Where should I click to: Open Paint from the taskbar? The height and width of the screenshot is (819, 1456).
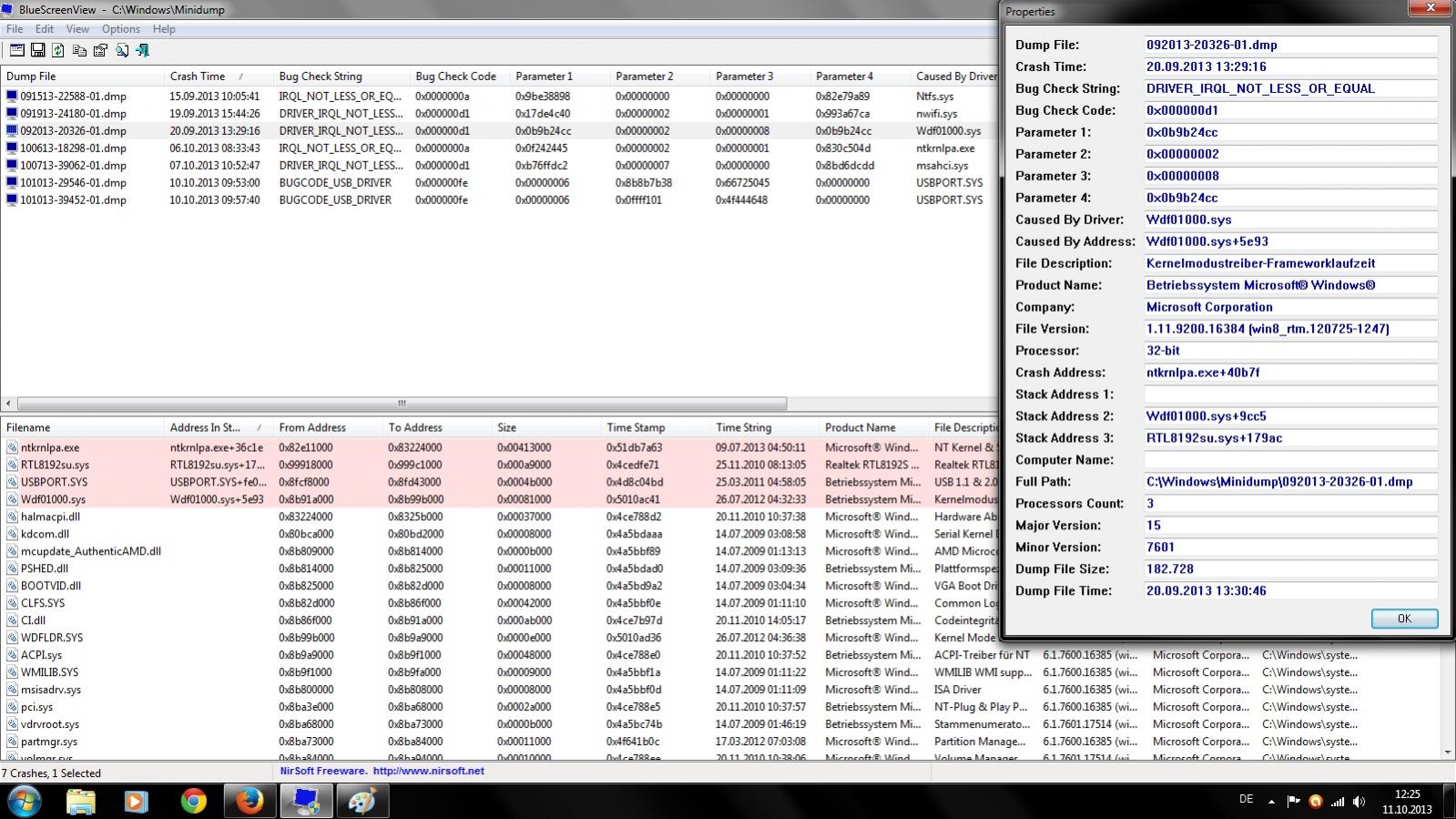(362, 802)
